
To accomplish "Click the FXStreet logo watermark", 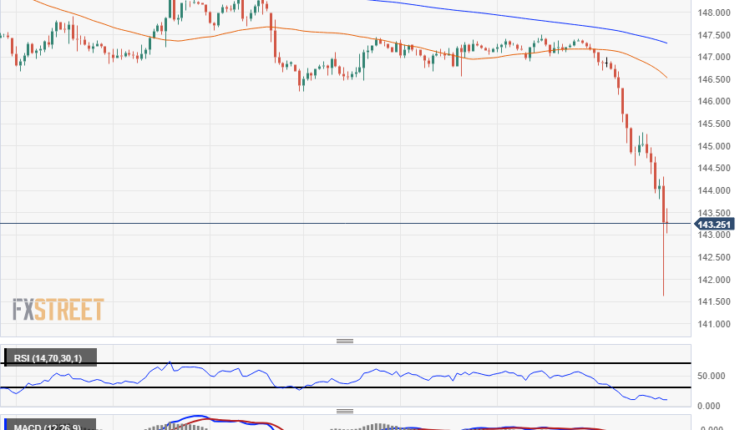I will (58, 310).
